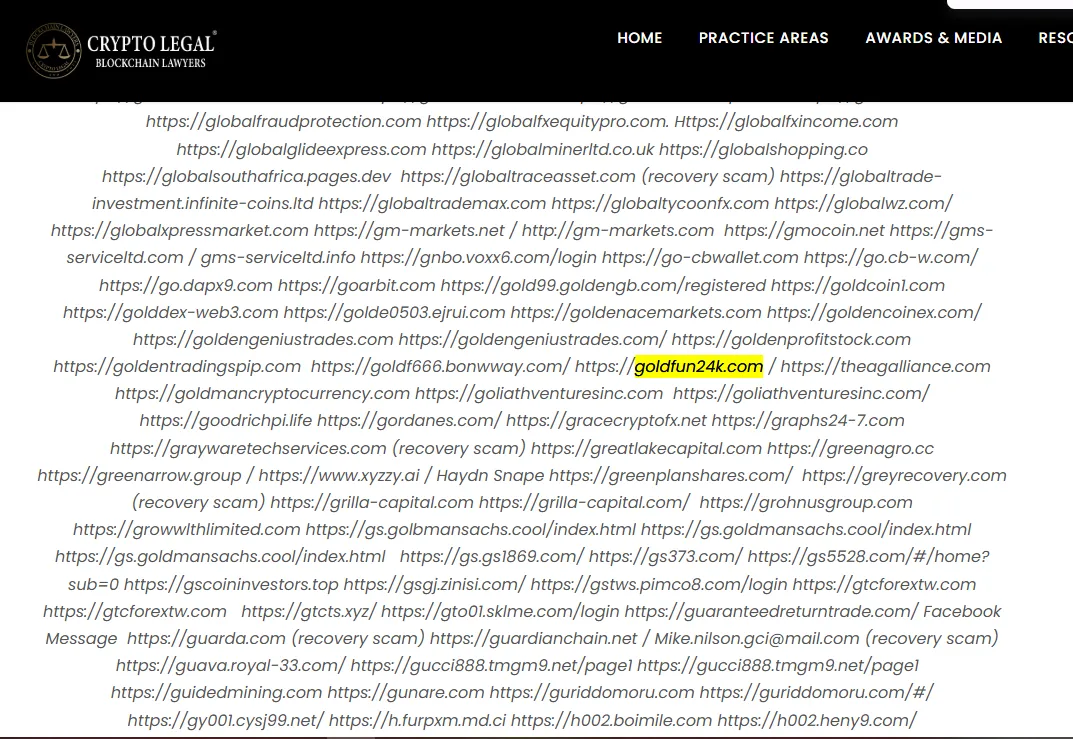This screenshot has height=739, width=1073.
Task: Select https://gs373.com/ text
Action: coord(665,556)
